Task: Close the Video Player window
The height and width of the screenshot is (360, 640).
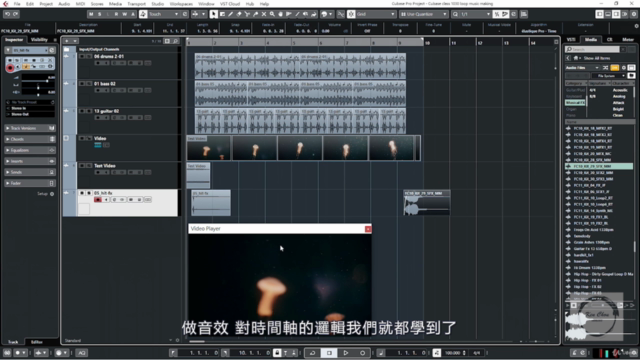Action: (x=368, y=229)
